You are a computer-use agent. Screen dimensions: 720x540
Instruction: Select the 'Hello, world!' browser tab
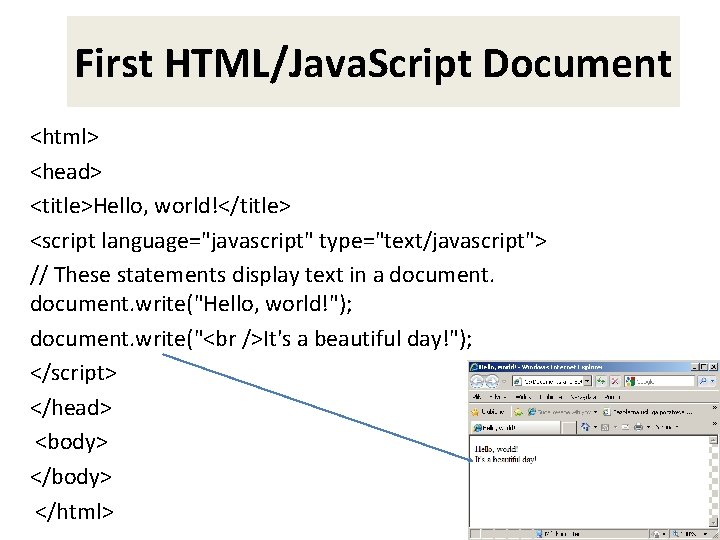click(x=516, y=428)
